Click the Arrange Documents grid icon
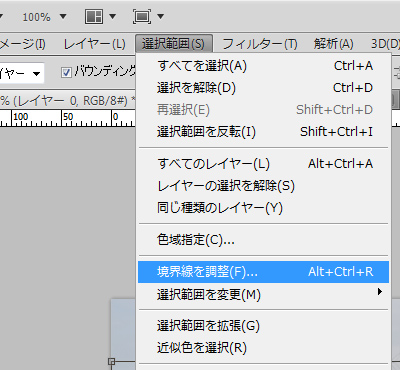This screenshot has width=400, height=370. pyautogui.click(x=94, y=16)
